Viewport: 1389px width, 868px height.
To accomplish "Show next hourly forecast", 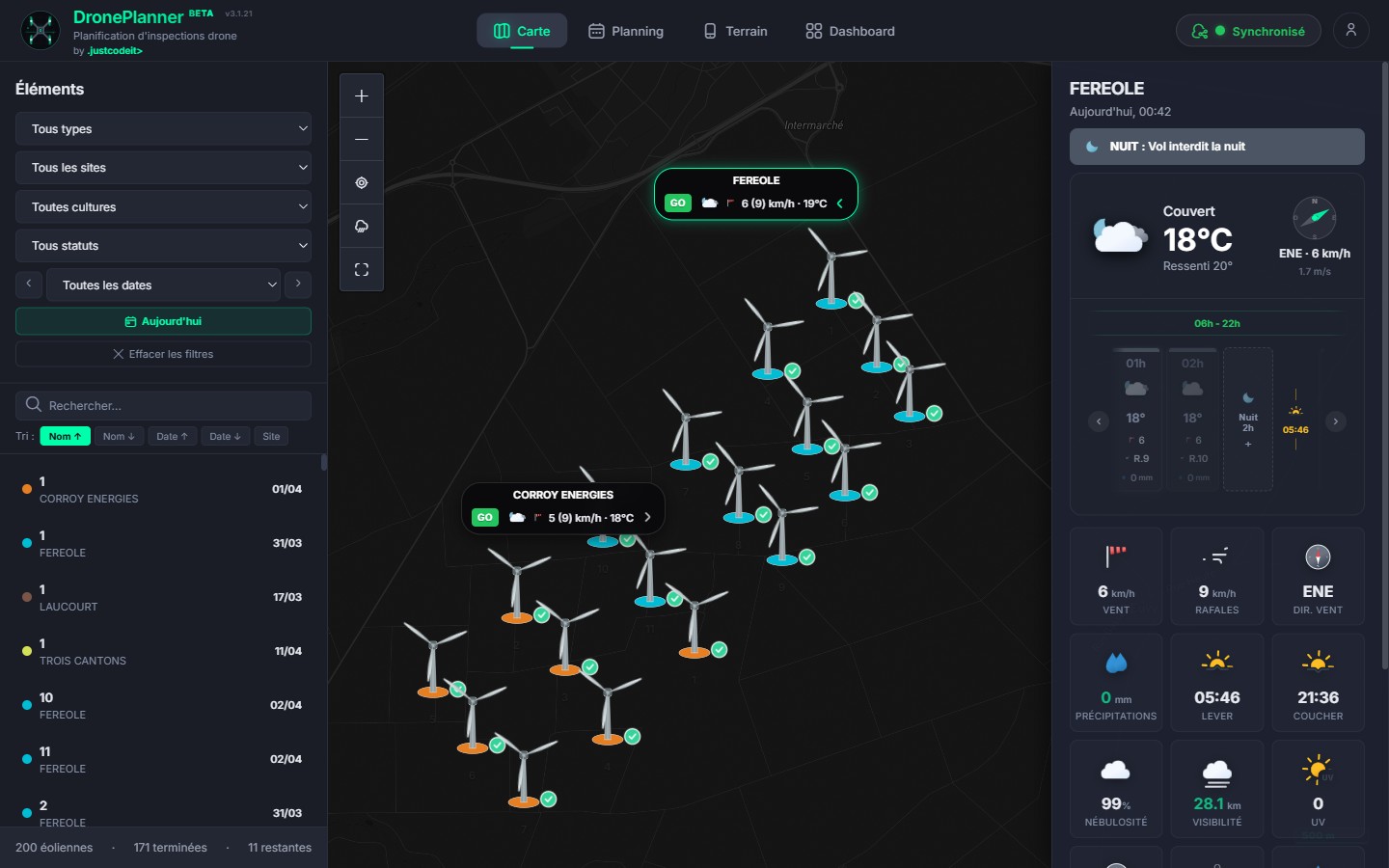I will point(1336,421).
